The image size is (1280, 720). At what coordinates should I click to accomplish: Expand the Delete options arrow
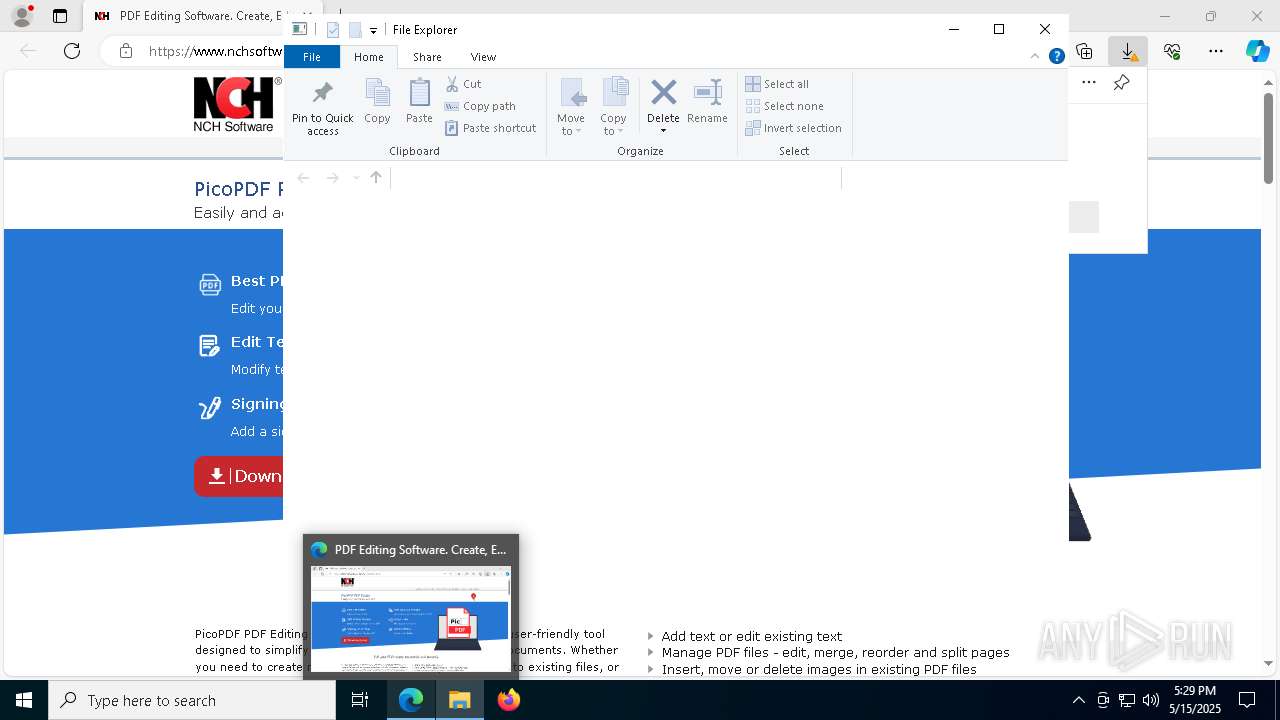(663, 130)
